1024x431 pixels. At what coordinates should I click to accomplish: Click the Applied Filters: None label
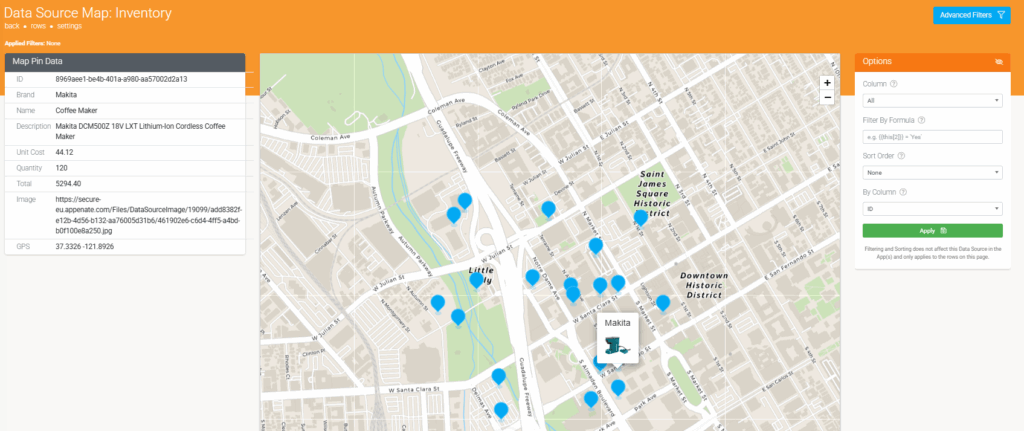33,43
